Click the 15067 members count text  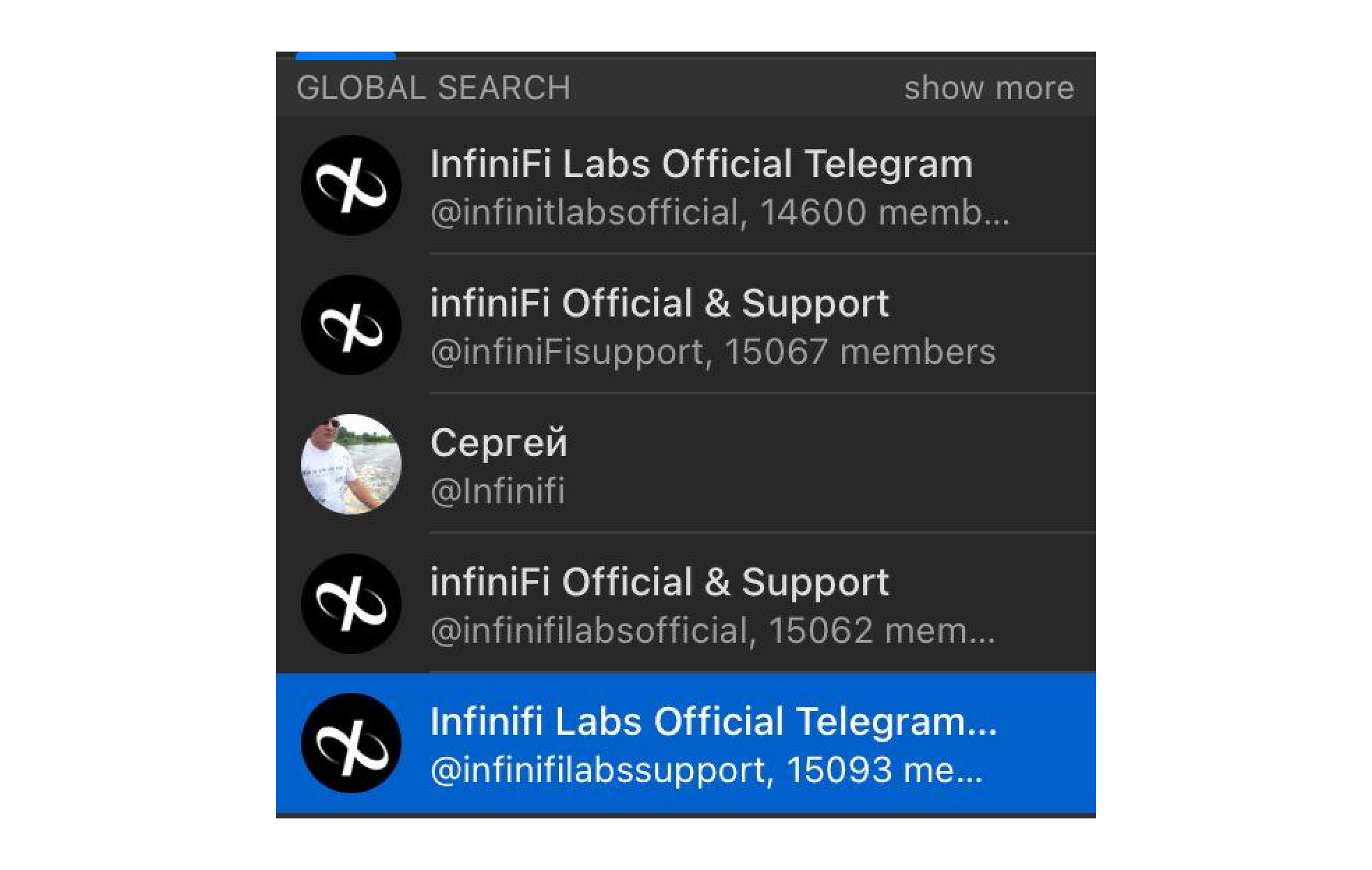tap(860, 352)
